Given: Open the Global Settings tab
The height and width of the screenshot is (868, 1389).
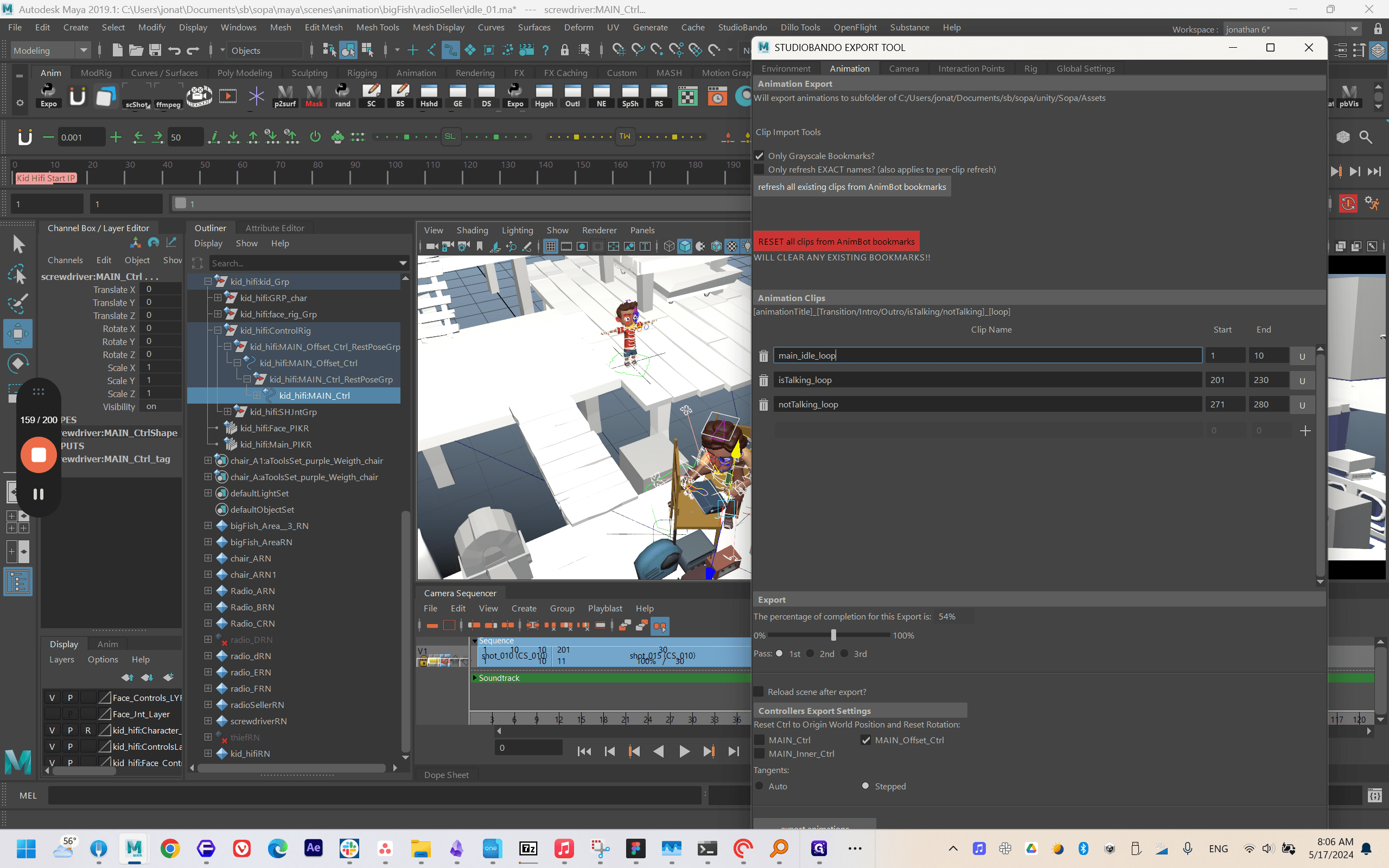Looking at the screenshot, I should (x=1085, y=68).
